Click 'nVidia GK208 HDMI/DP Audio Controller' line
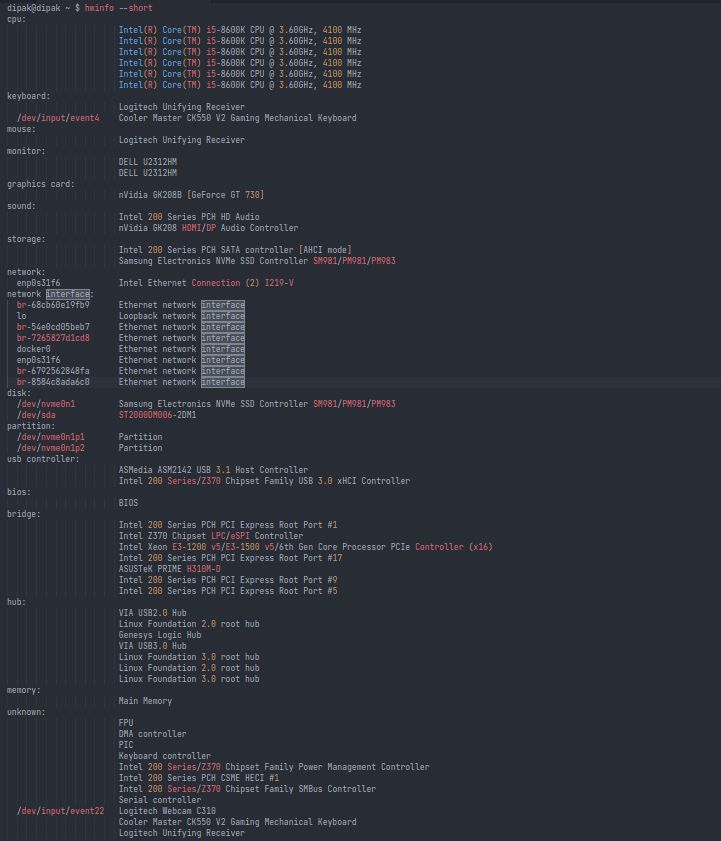The width and height of the screenshot is (721, 841). [x=208, y=228]
